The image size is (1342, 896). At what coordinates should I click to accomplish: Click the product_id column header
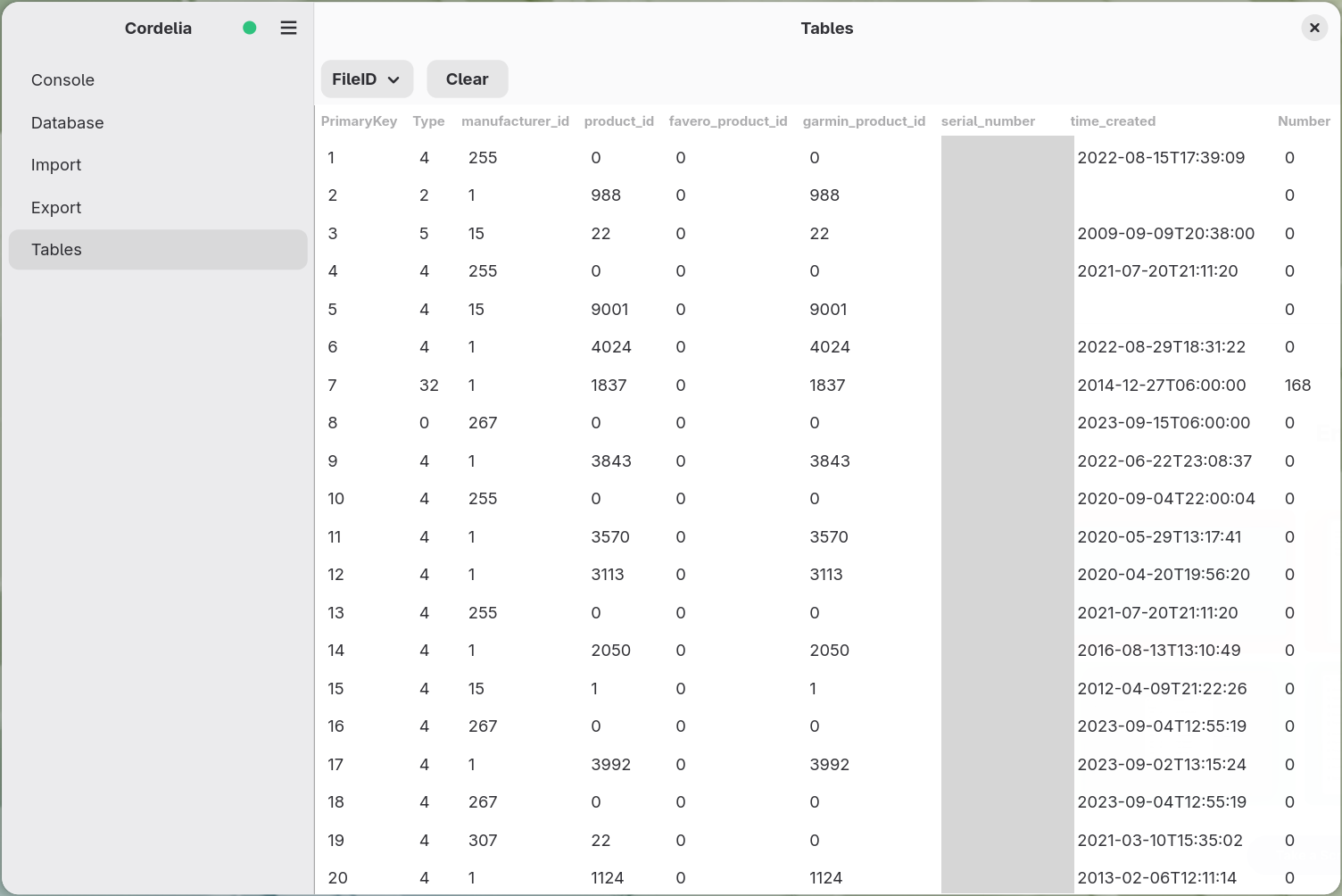pyautogui.click(x=618, y=121)
